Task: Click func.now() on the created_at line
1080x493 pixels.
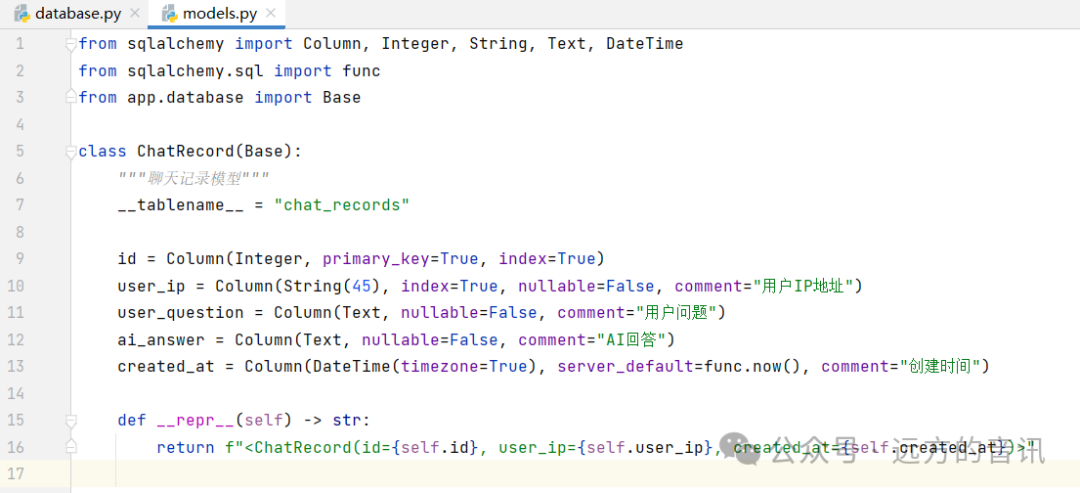Action: [x=752, y=366]
